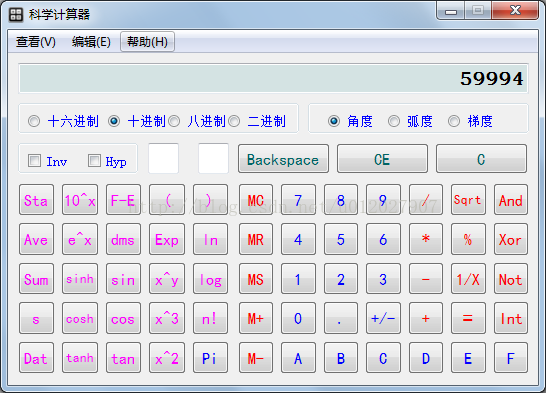The height and width of the screenshot is (393, 546).
Task: Click the close parenthesis button
Action: tap(210, 200)
